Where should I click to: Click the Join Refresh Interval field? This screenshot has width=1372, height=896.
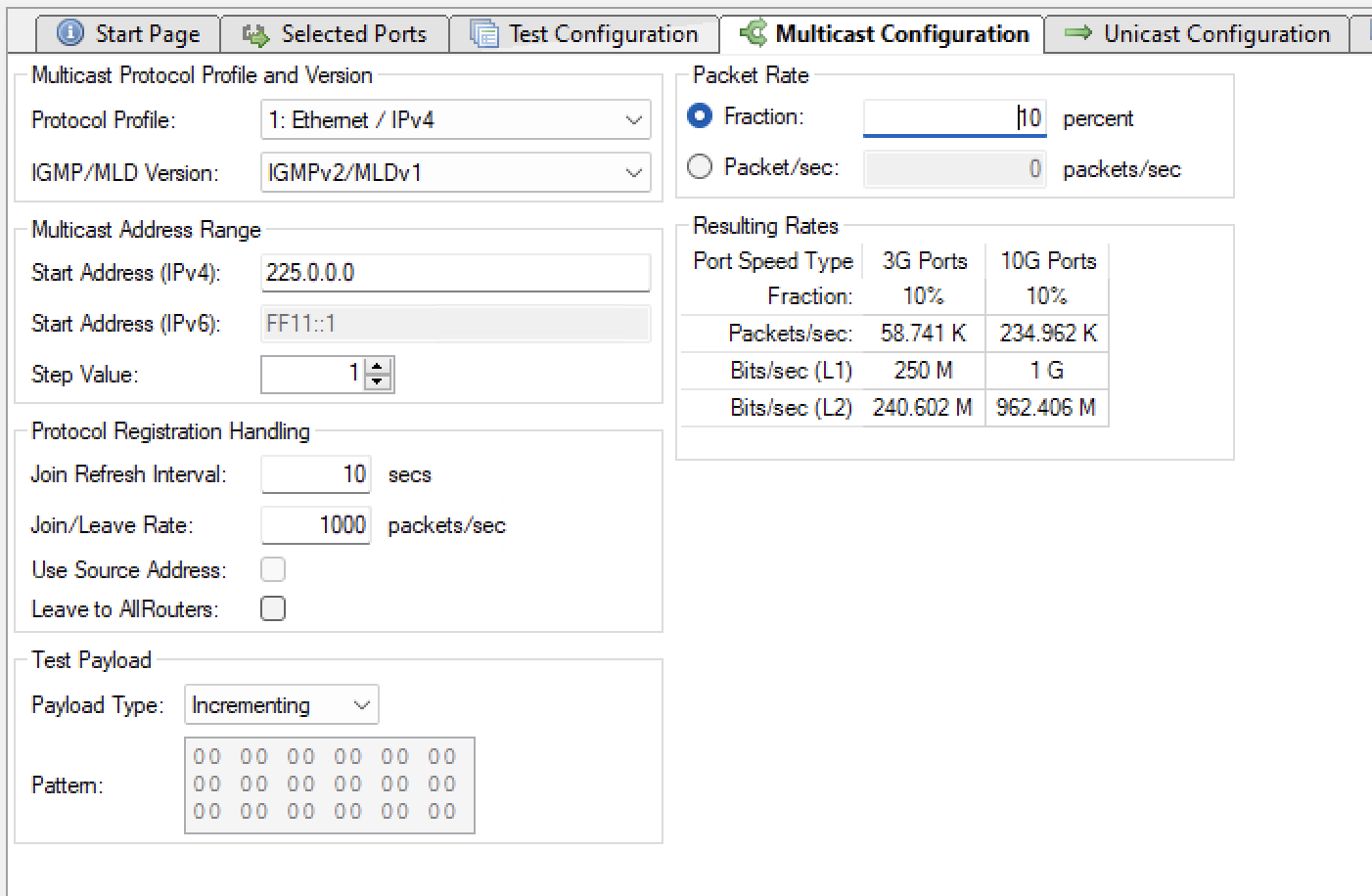click(x=315, y=474)
